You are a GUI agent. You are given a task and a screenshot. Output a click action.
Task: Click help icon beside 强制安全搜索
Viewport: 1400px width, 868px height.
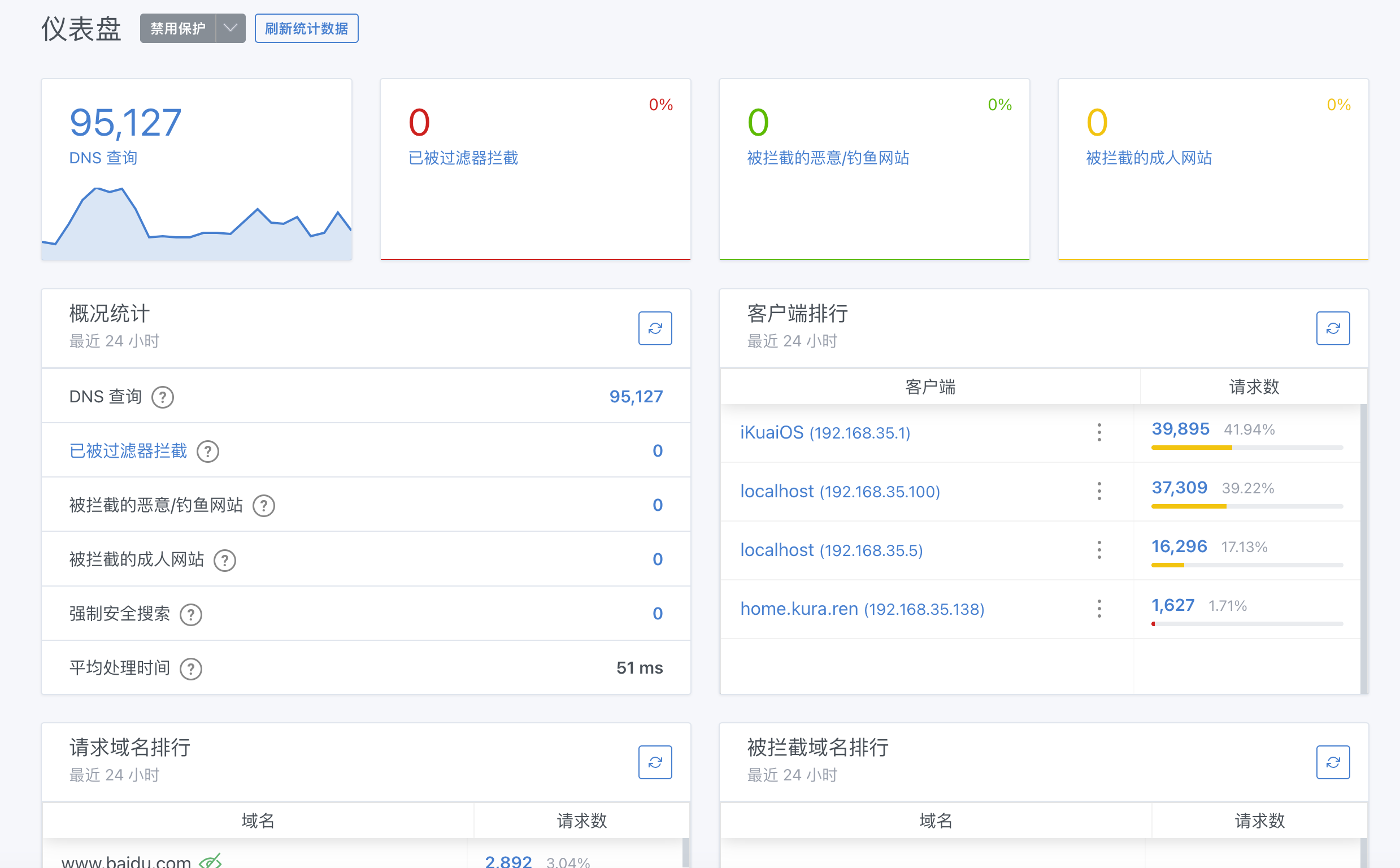(190, 614)
